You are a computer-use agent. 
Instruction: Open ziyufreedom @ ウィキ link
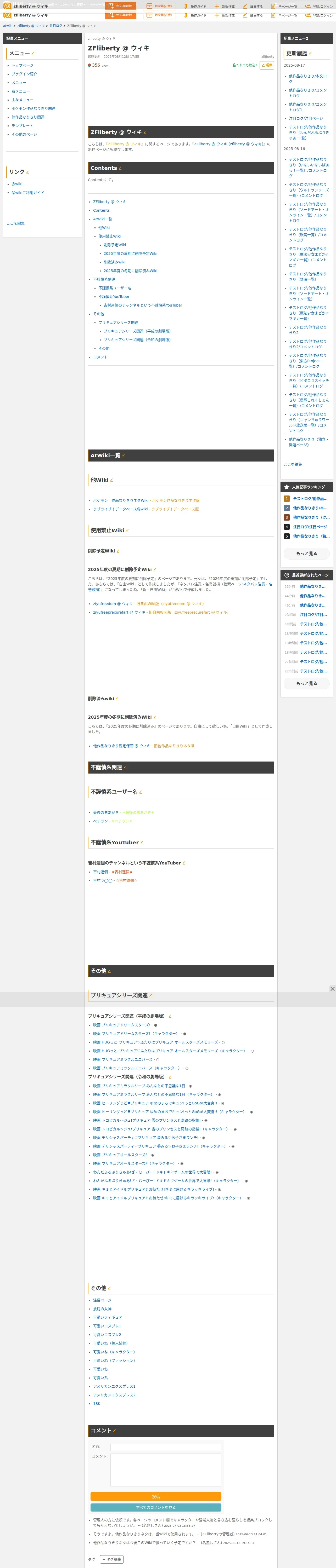click(x=113, y=604)
